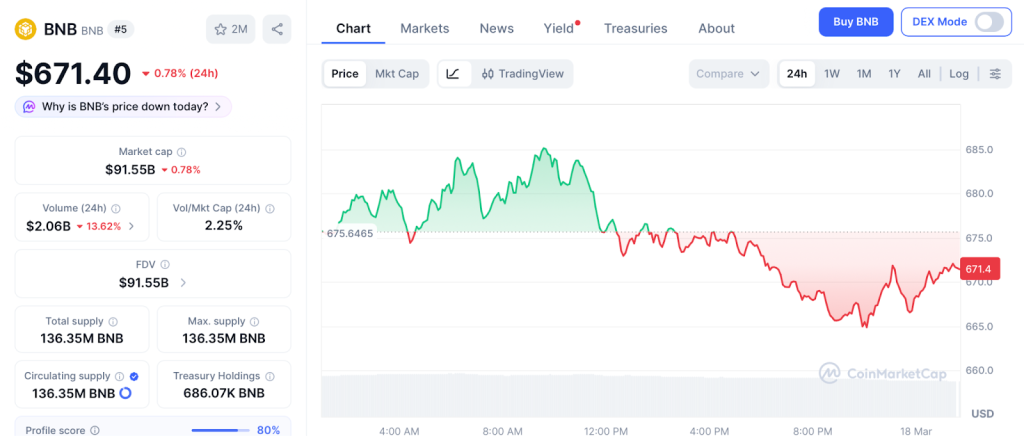Click the Total supply info icon
The image size is (1024, 436).
[113, 321]
